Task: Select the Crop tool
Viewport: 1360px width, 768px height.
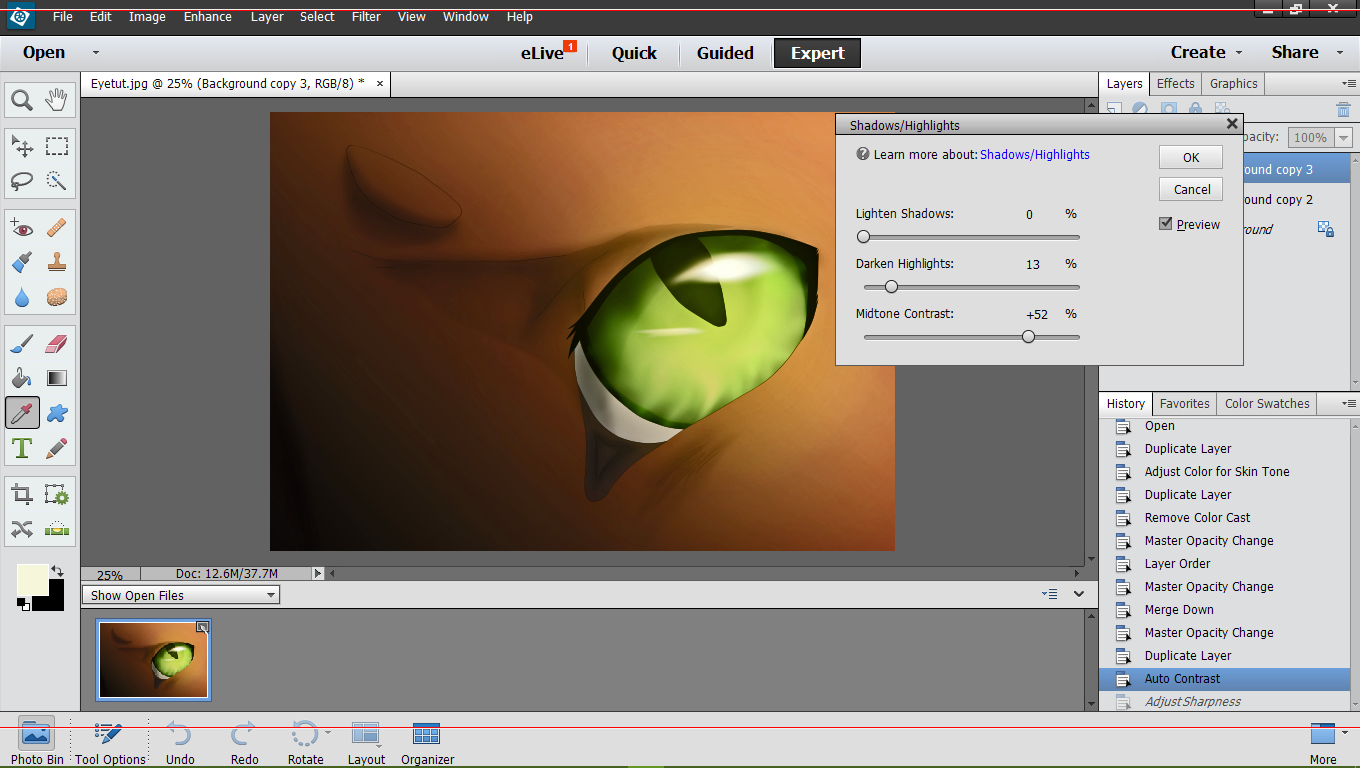Action: (22, 494)
